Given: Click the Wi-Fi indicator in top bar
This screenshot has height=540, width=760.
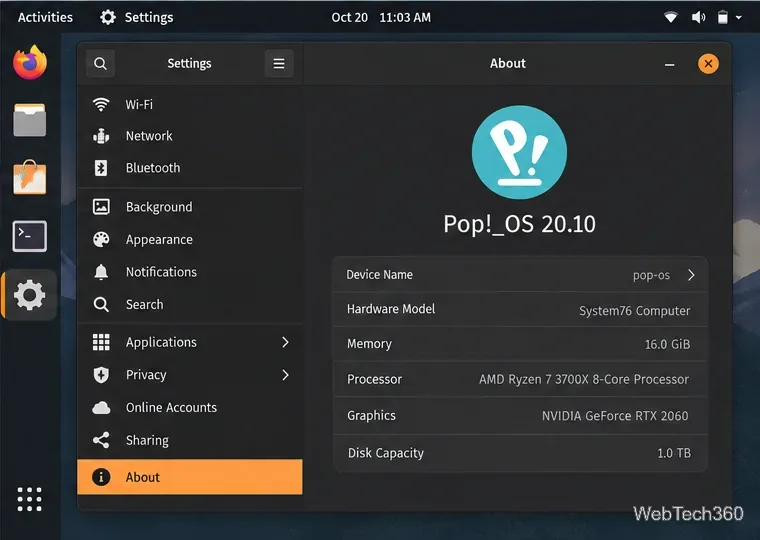Looking at the screenshot, I should point(671,17).
